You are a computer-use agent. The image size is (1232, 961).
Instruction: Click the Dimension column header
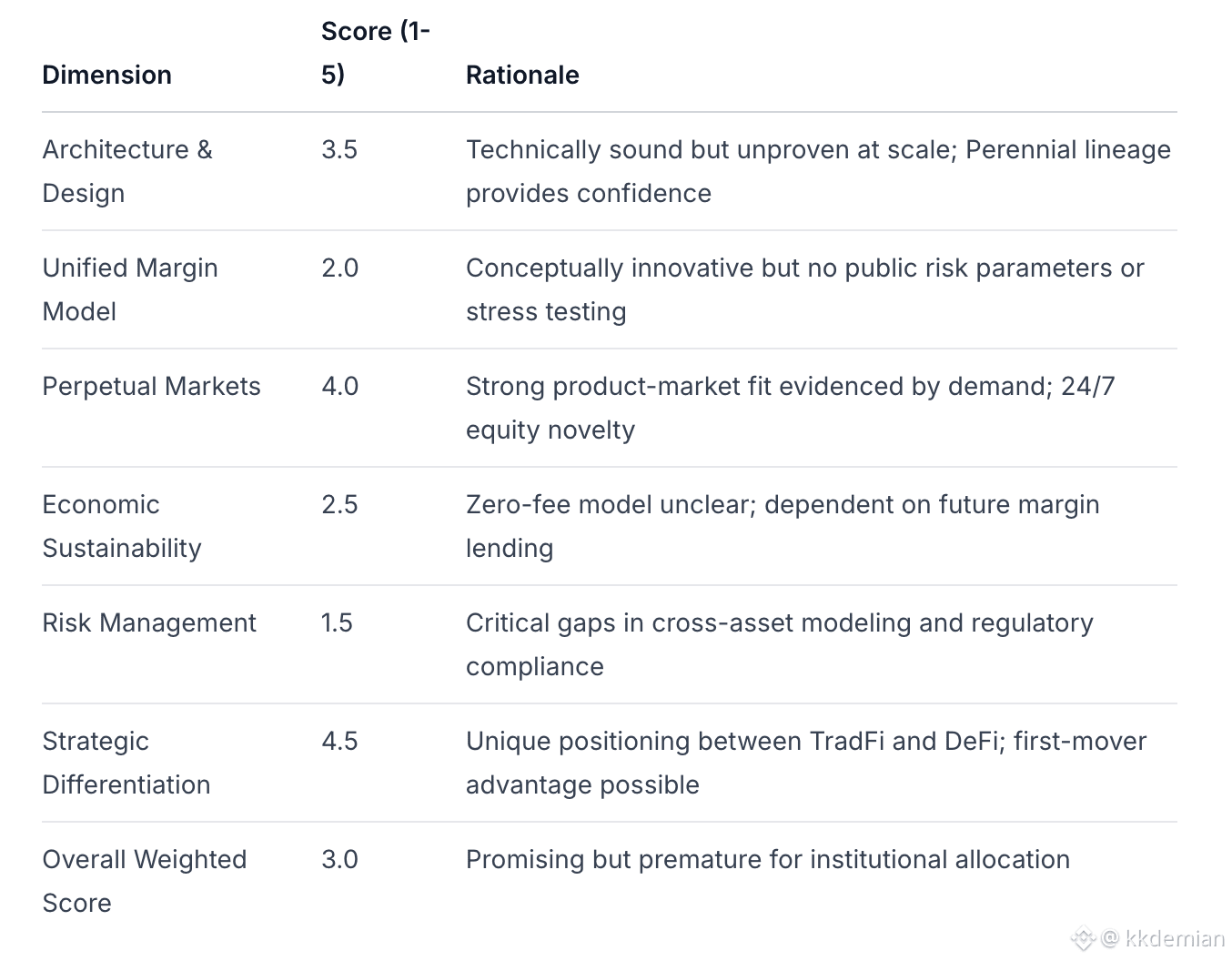[106, 75]
